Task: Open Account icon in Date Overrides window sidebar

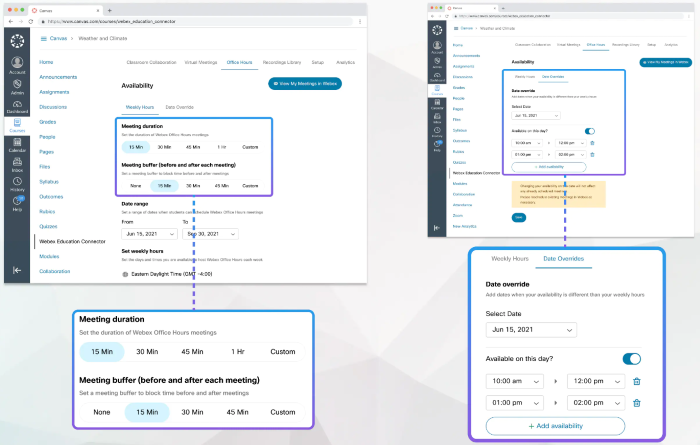Action: pos(437,47)
